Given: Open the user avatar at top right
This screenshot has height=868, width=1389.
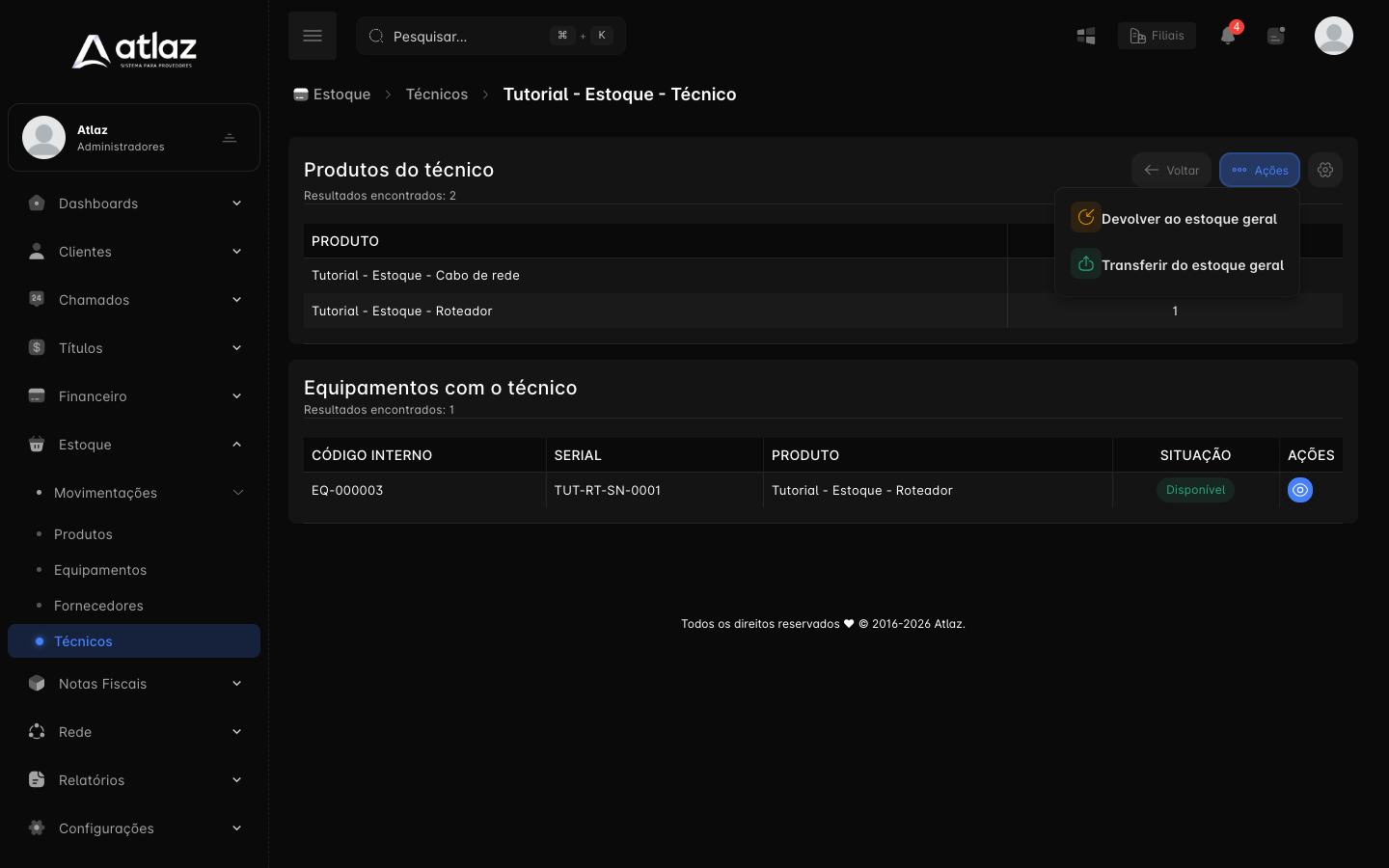Looking at the screenshot, I should click(x=1334, y=36).
